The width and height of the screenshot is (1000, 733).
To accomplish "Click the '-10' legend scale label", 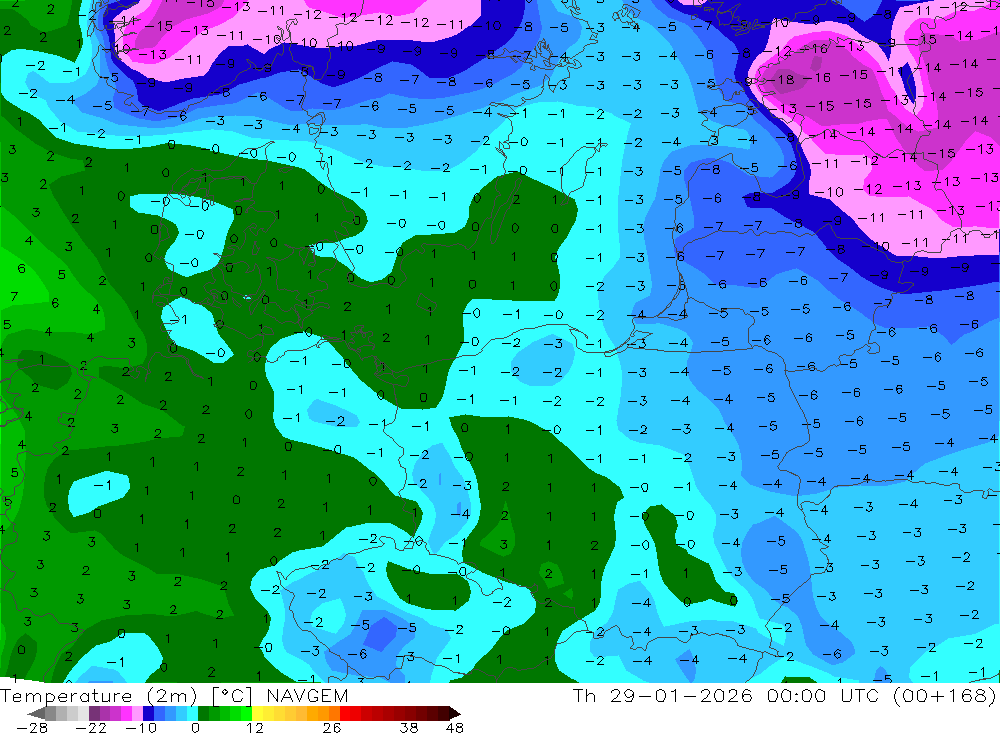I will pyautogui.click(x=141, y=728).
